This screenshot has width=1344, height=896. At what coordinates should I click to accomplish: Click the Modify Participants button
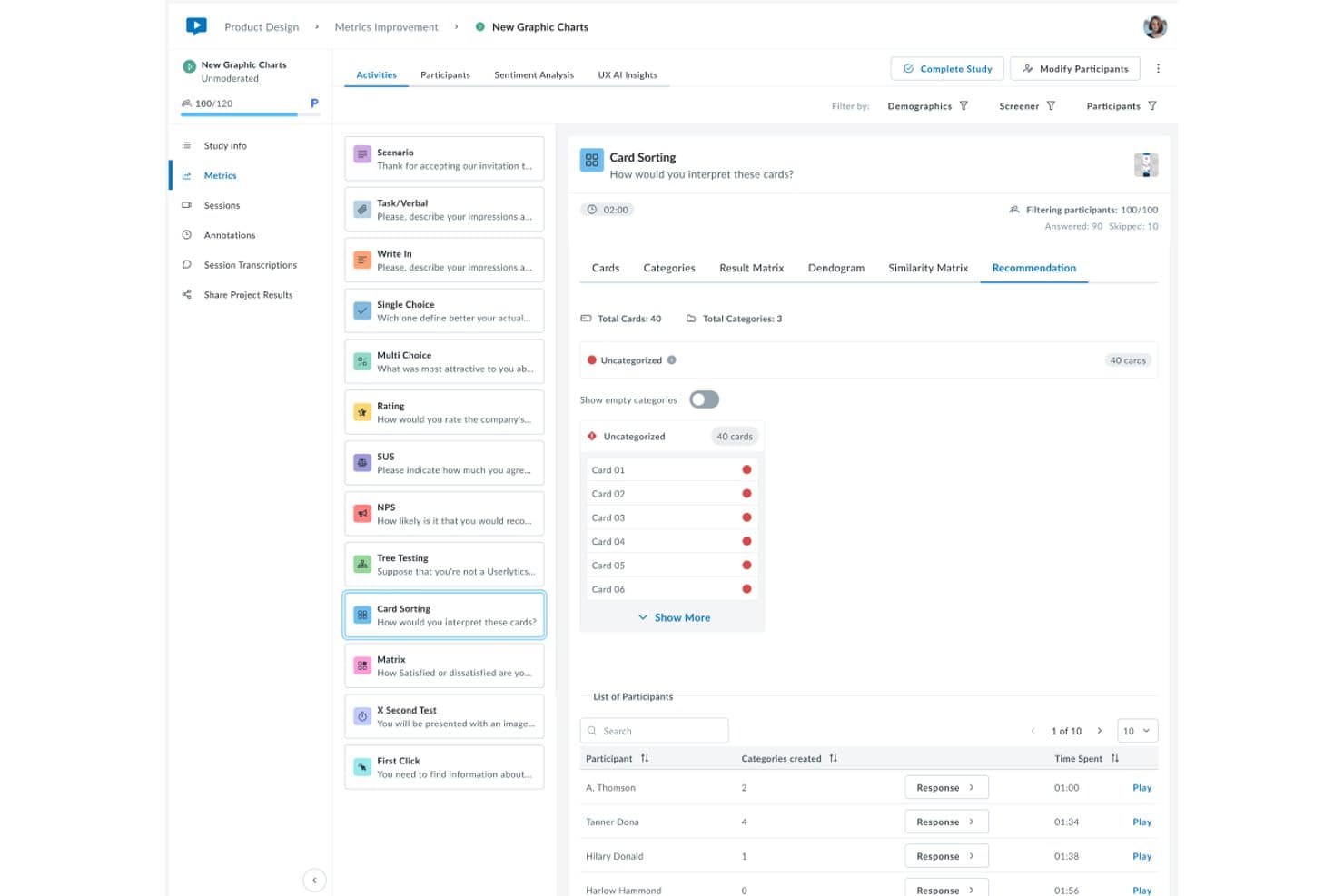tap(1075, 69)
